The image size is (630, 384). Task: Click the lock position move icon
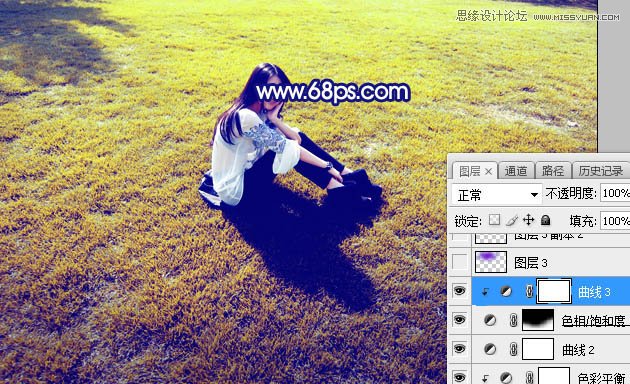[528, 220]
